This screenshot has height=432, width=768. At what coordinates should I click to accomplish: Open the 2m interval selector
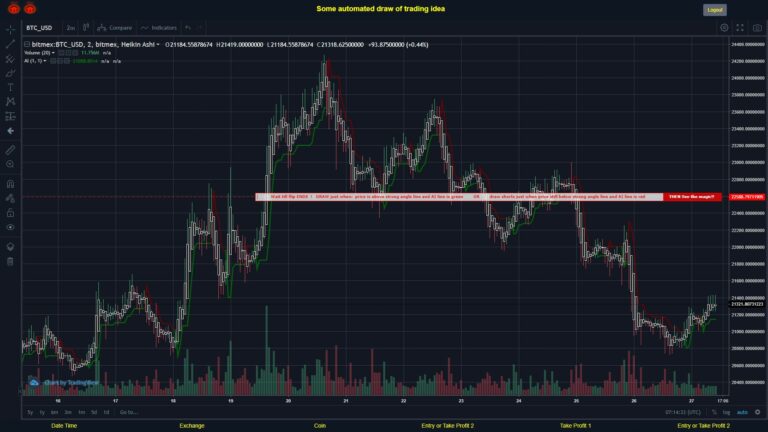[71, 28]
